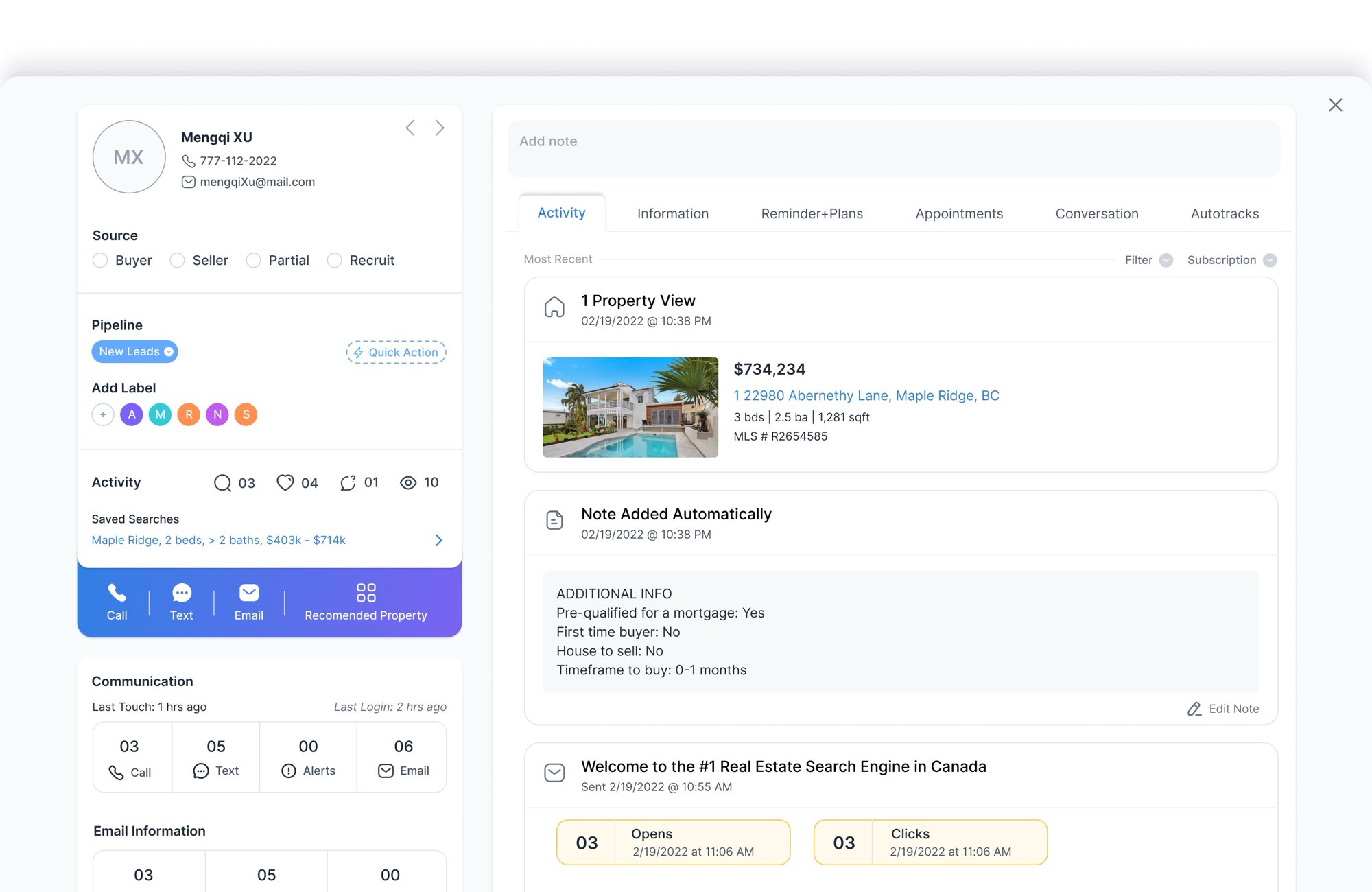Open the Filter dropdown

pyautogui.click(x=1149, y=260)
